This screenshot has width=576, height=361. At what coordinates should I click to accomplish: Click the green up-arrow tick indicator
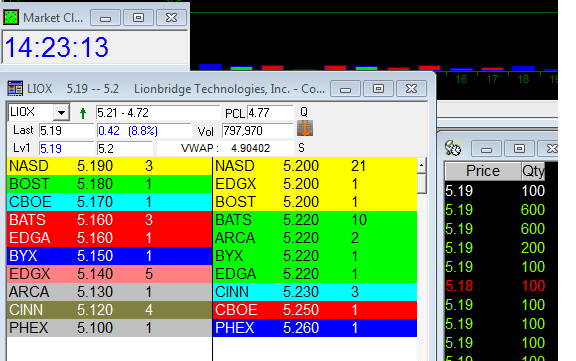[83, 113]
